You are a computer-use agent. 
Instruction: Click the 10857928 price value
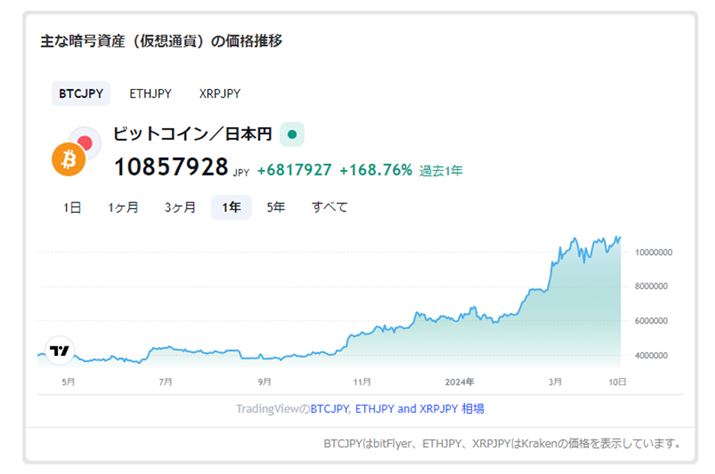(170, 167)
